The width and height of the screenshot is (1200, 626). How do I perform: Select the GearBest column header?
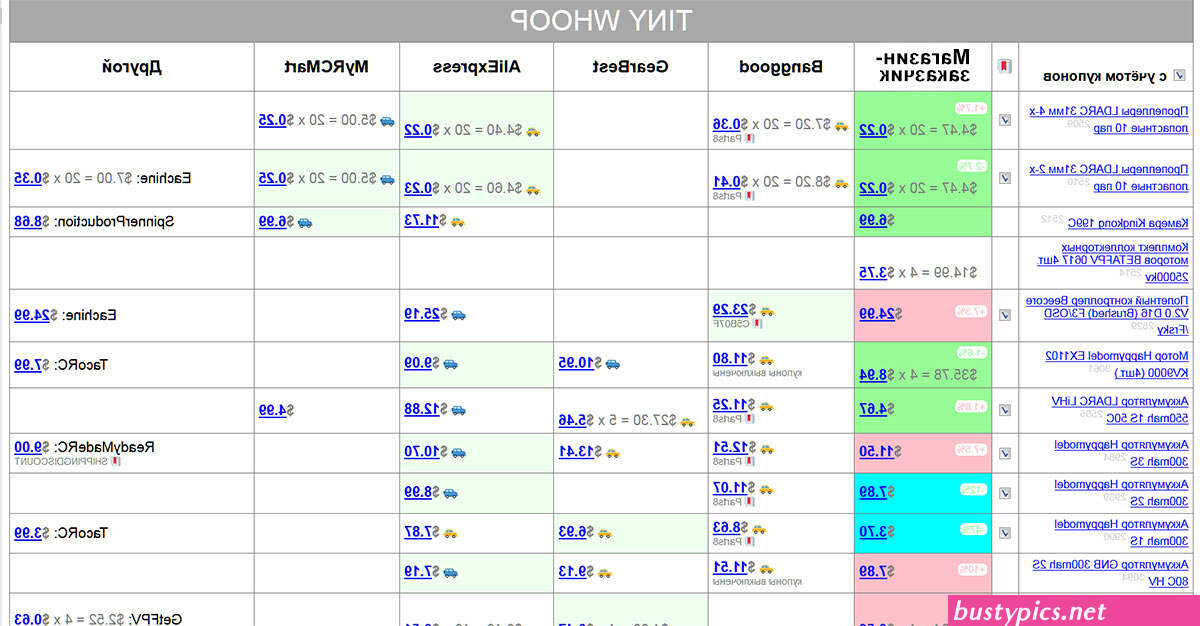pyautogui.click(x=629, y=67)
